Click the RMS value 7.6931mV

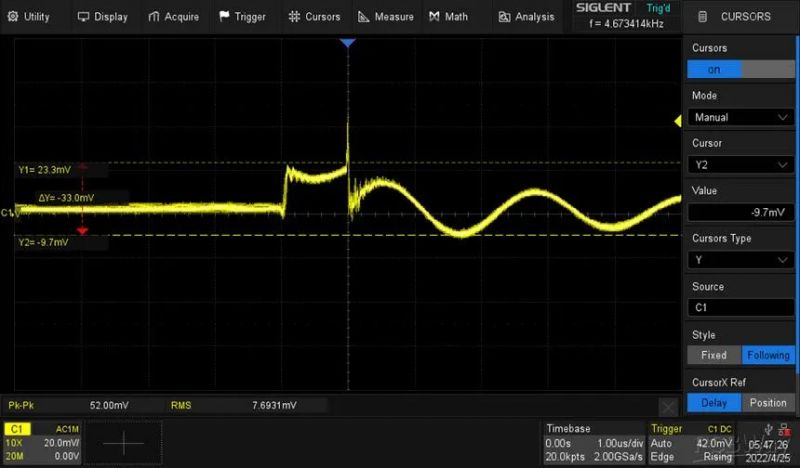(x=274, y=405)
